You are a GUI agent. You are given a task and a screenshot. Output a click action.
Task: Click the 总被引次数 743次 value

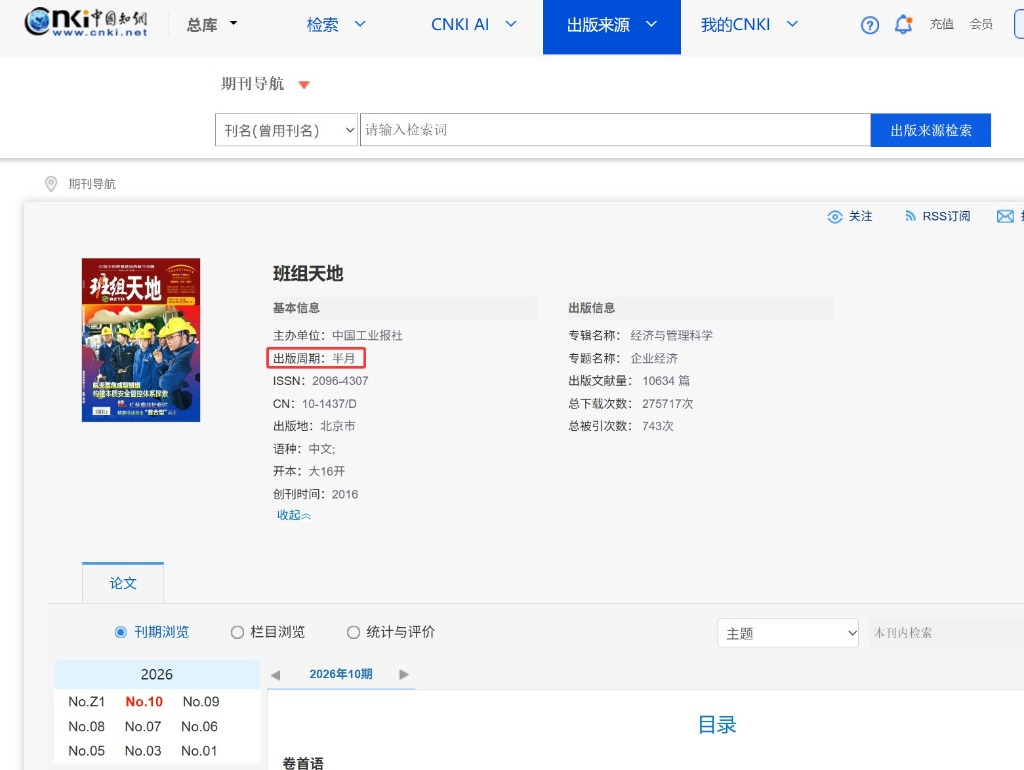pos(658,426)
